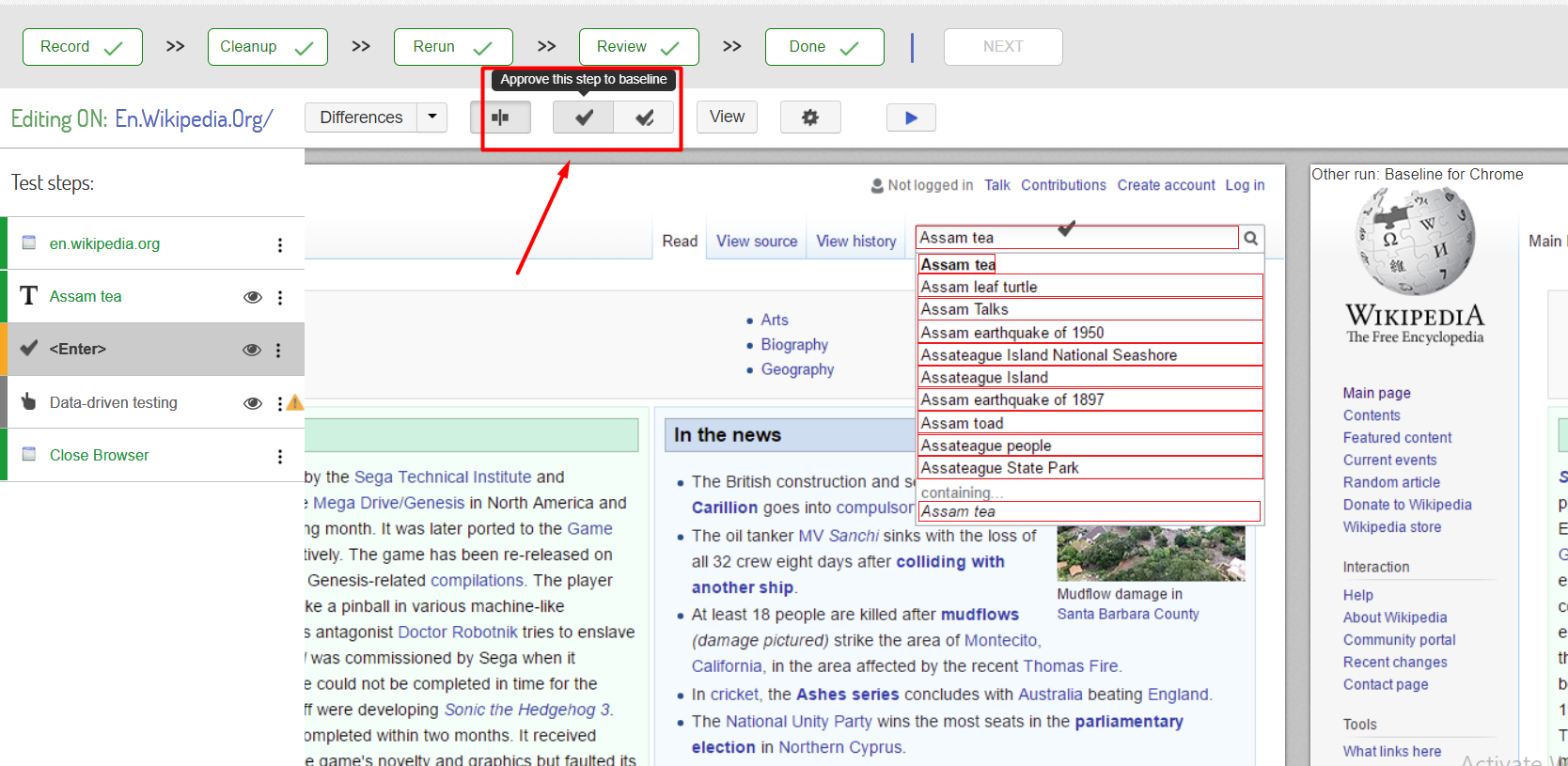Viewport: 1568px width, 766px height.
Task: Select Differences mode button
Action: (x=361, y=117)
